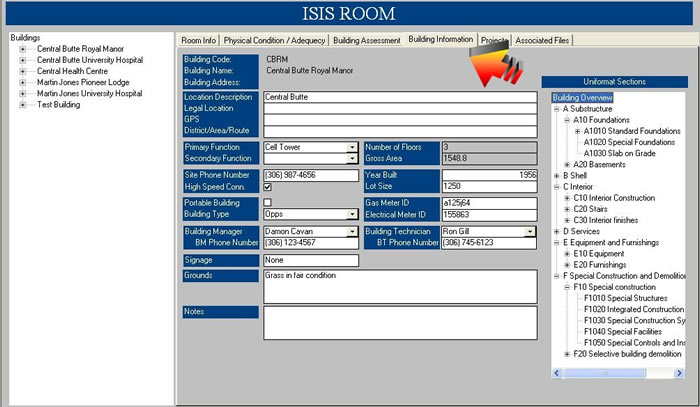Select Central Health Centre building name

click(72, 71)
